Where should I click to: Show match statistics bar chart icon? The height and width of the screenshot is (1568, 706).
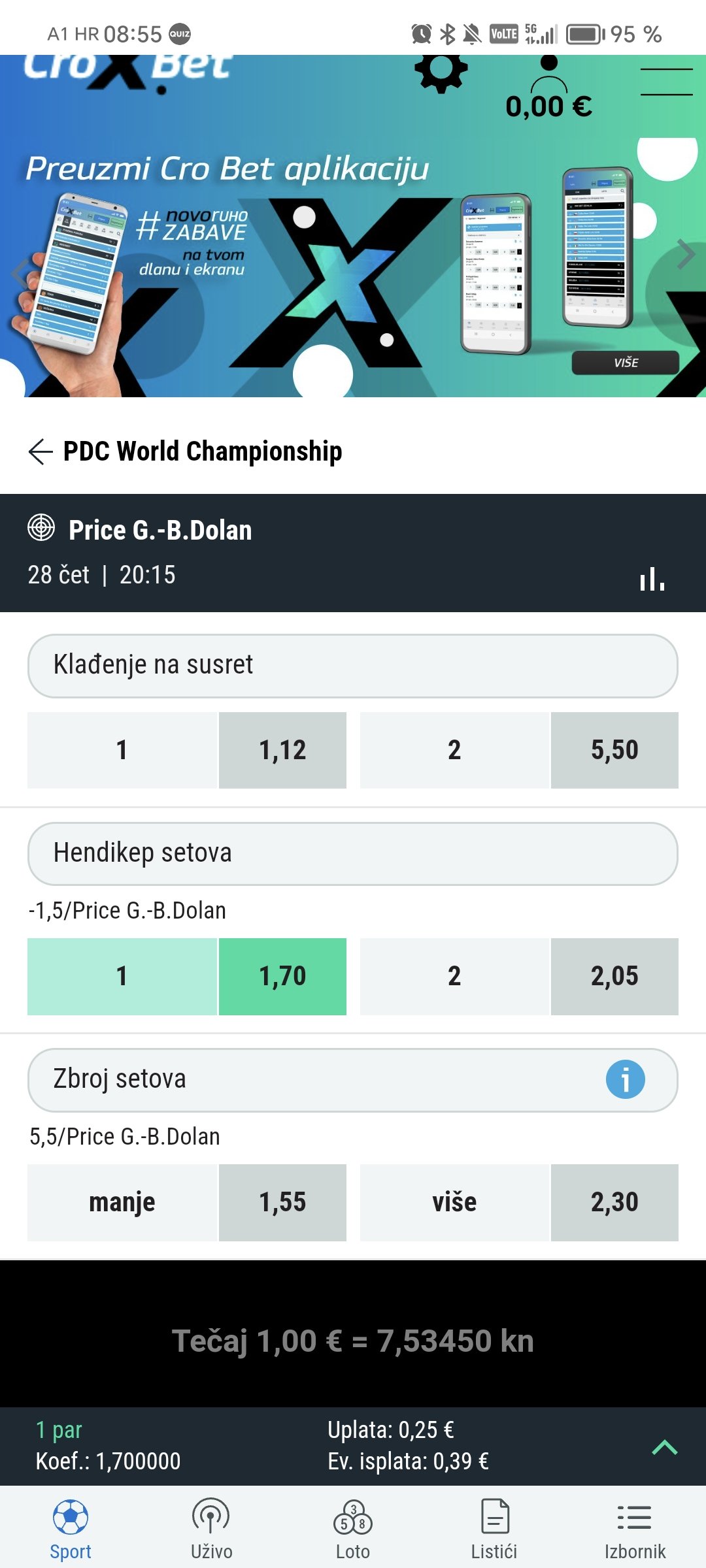point(652,578)
